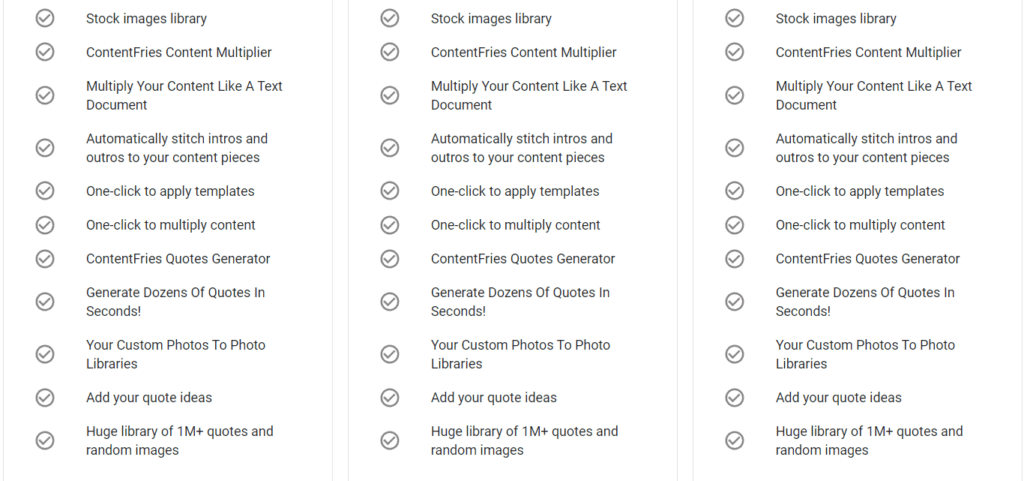
Task: Click the checkmark next to 'One-click to multiply content' in right column
Action: click(735, 225)
